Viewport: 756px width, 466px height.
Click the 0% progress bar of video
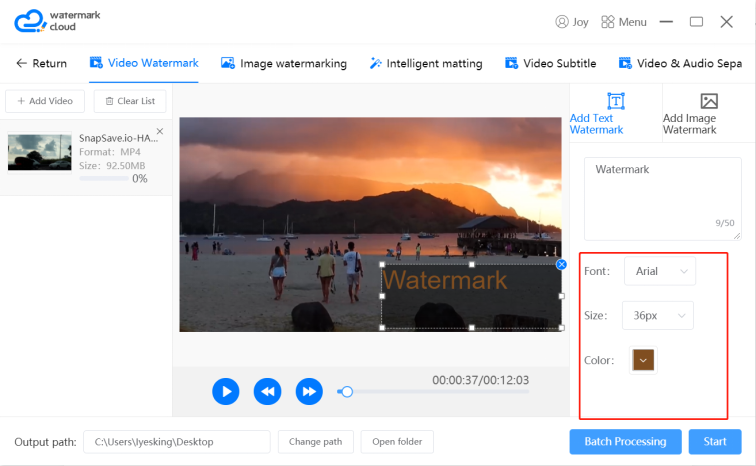click(104, 178)
